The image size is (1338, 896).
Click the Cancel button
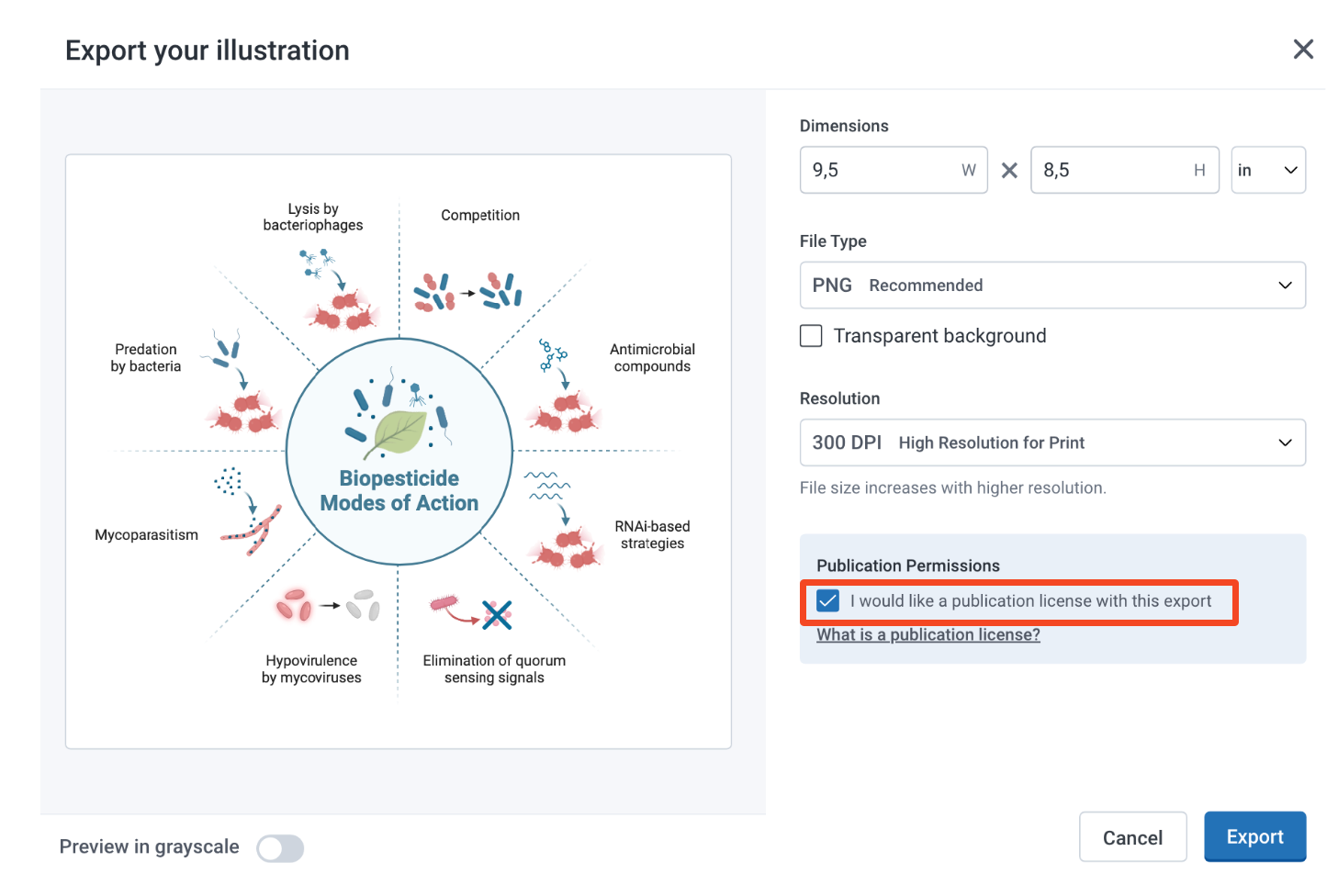click(1132, 837)
